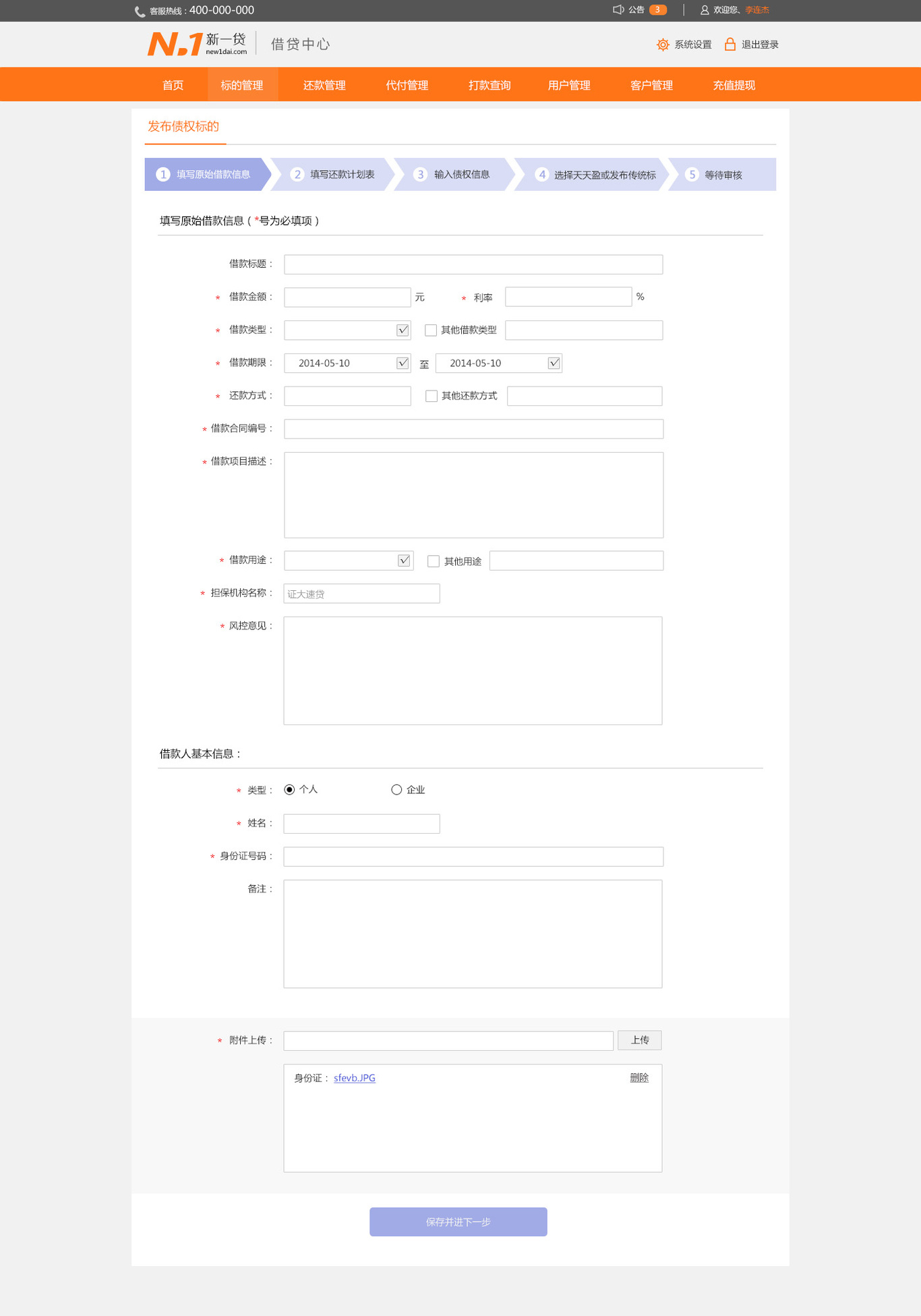
Task: Click into the 备注 text area
Action: pyautogui.click(x=473, y=934)
